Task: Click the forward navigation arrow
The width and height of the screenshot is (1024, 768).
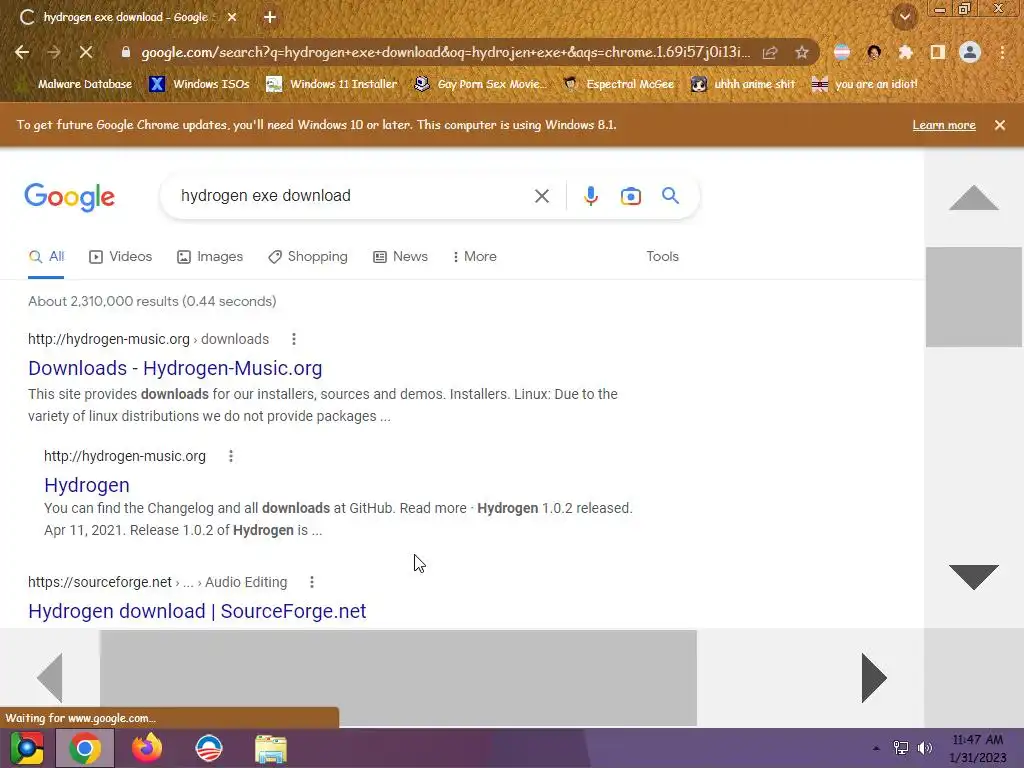Action: tap(54, 52)
